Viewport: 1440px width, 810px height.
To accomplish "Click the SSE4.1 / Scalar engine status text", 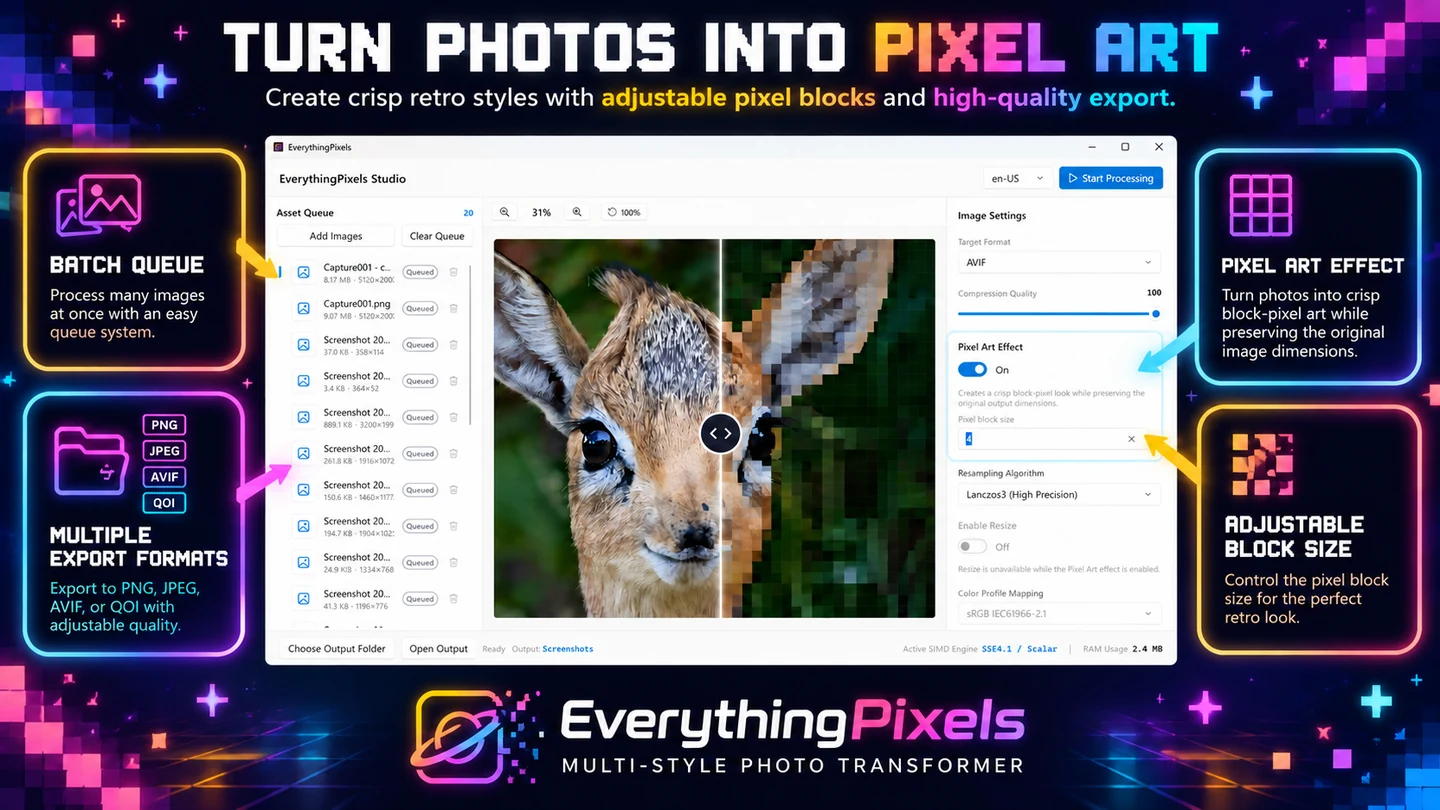I will point(1019,649).
